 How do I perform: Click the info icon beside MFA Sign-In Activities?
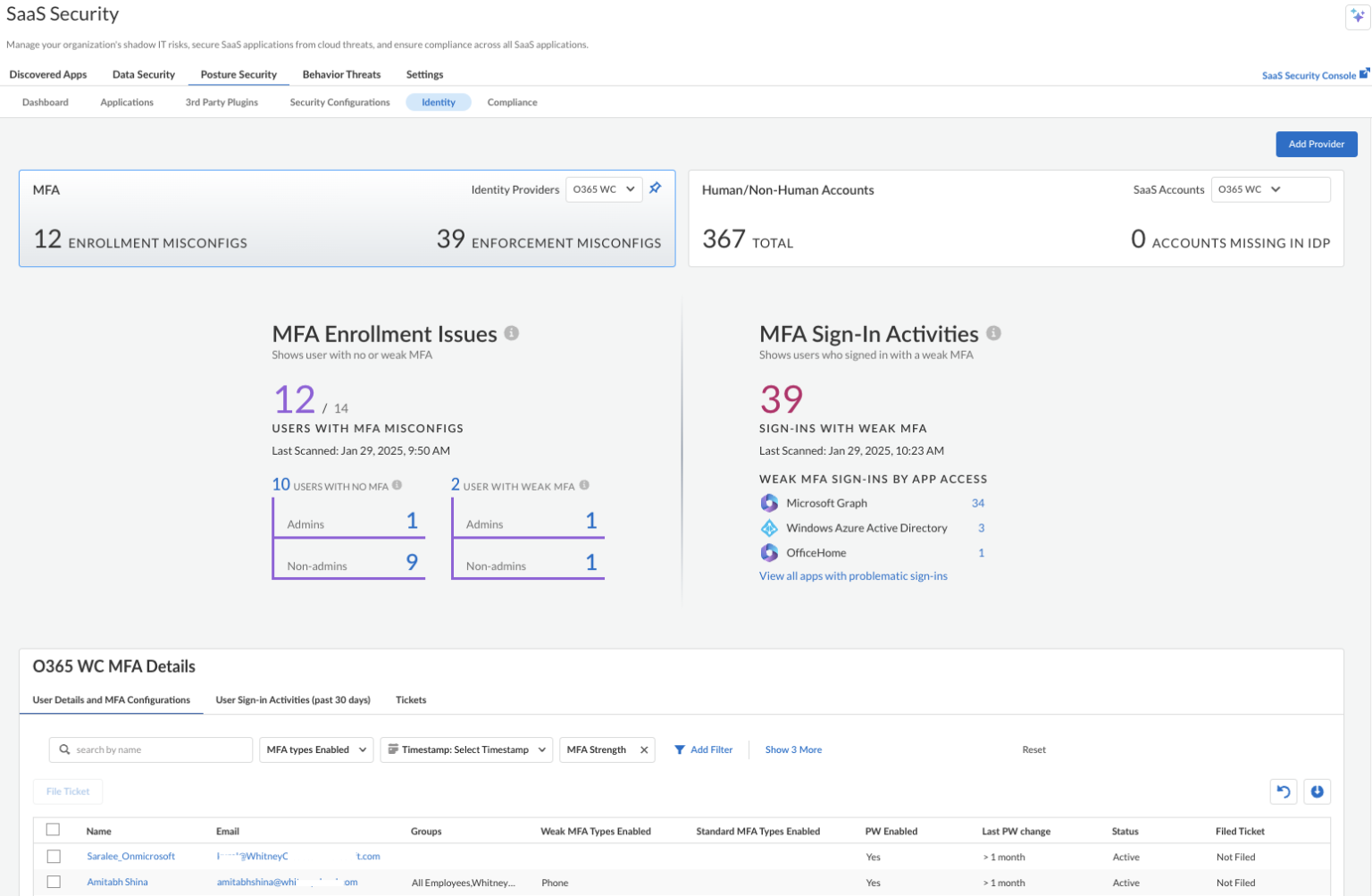[993, 333]
